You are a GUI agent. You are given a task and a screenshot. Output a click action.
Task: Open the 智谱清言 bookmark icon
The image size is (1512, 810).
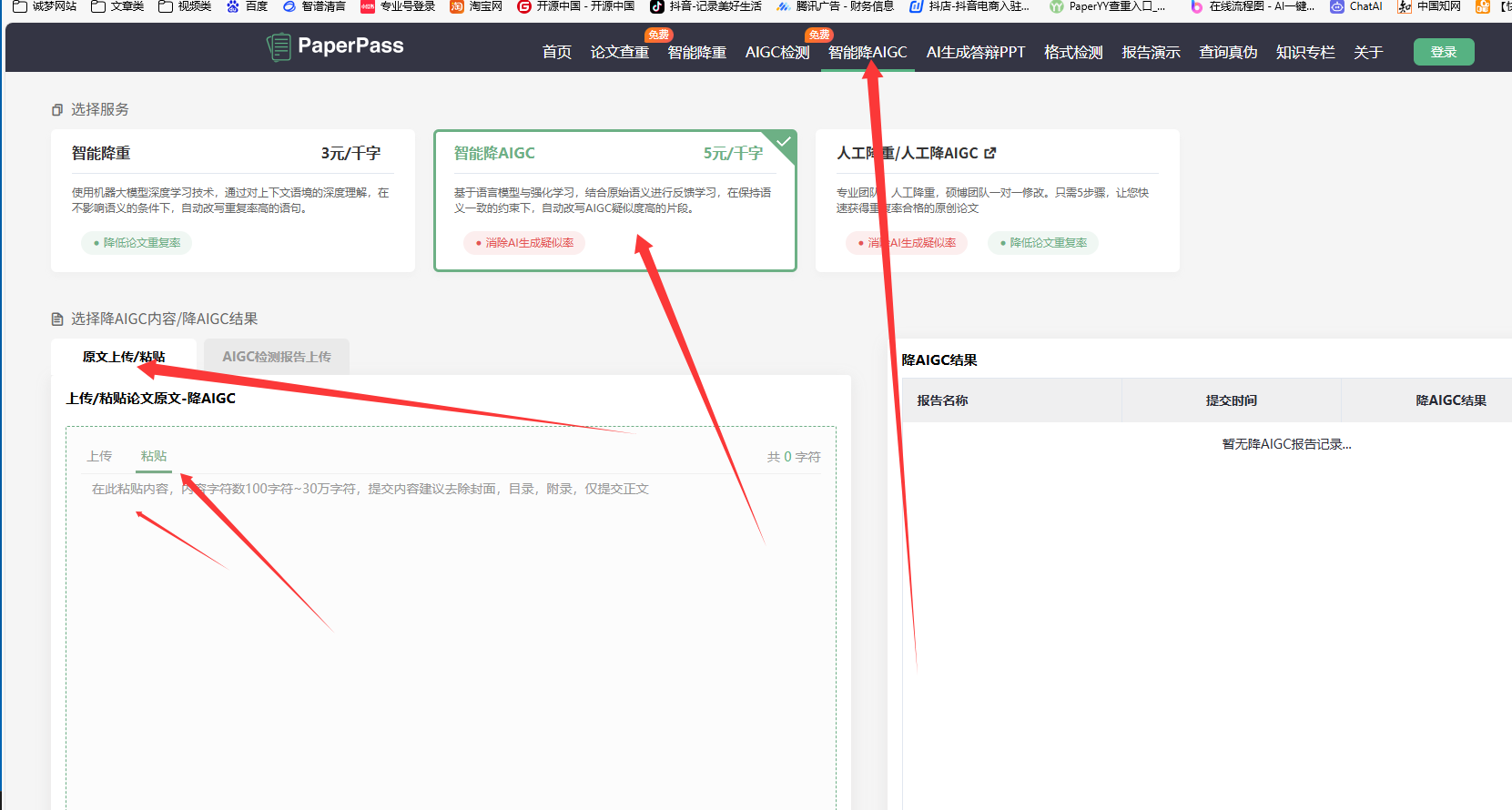point(289,6)
